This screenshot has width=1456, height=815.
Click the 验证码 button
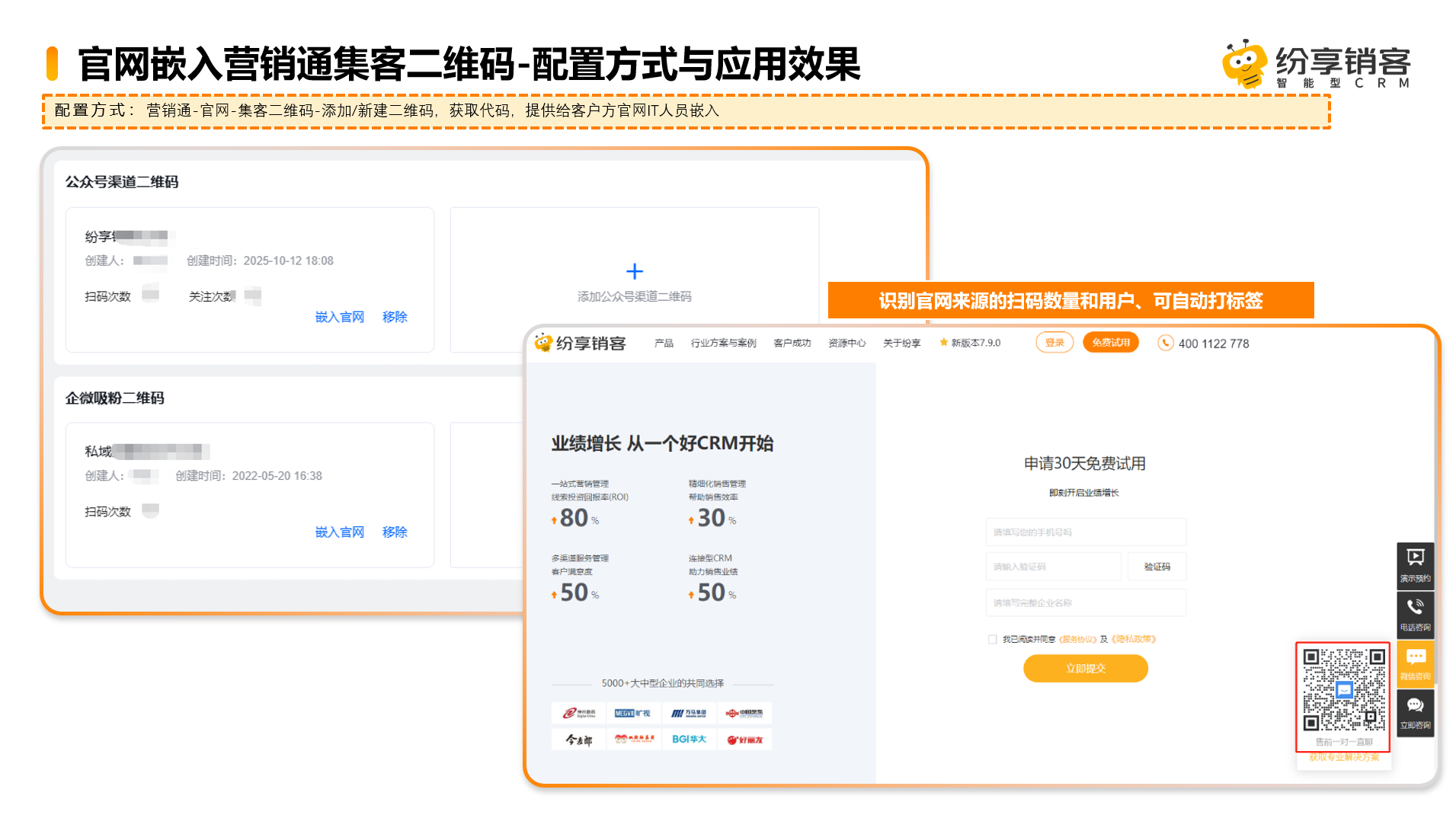click(1157, 567)
